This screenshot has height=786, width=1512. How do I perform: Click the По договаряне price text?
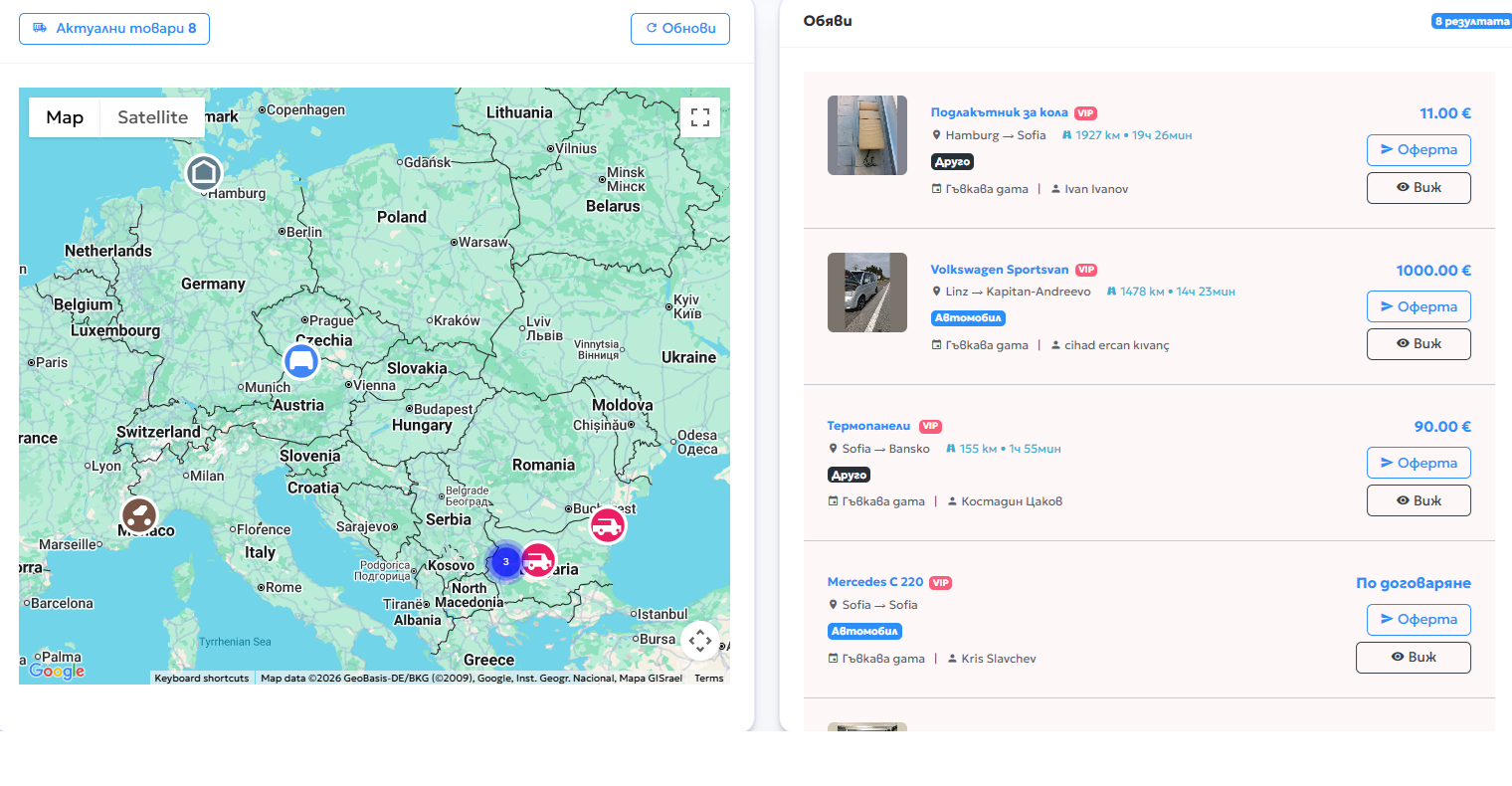pos(1414,583)
